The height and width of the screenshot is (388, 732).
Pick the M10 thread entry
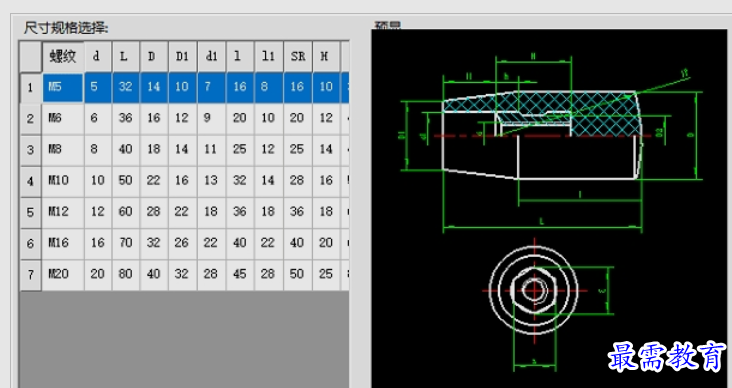(63, 180)
